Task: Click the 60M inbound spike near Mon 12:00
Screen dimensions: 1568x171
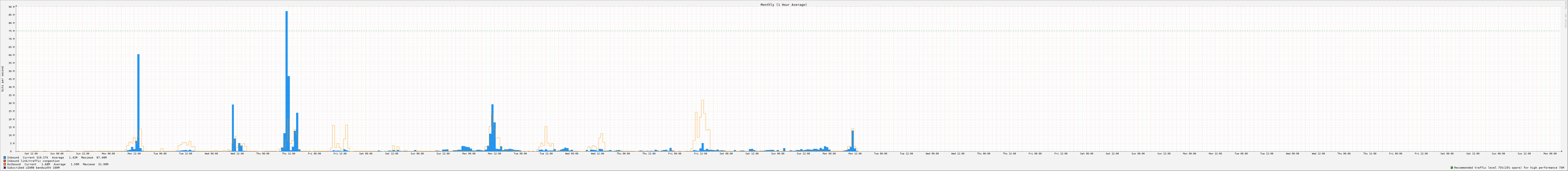Action: tap(138, 91)
